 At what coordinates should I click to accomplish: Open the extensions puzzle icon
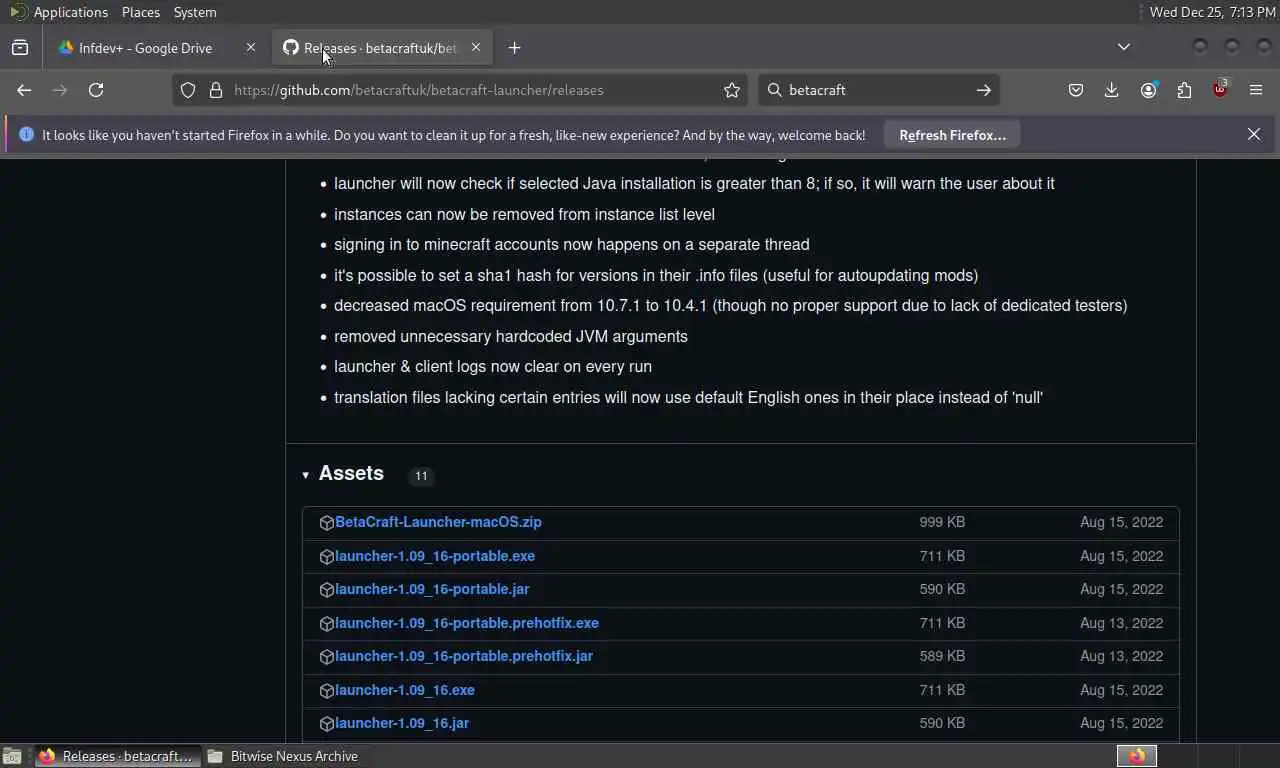coord(1184,90)
